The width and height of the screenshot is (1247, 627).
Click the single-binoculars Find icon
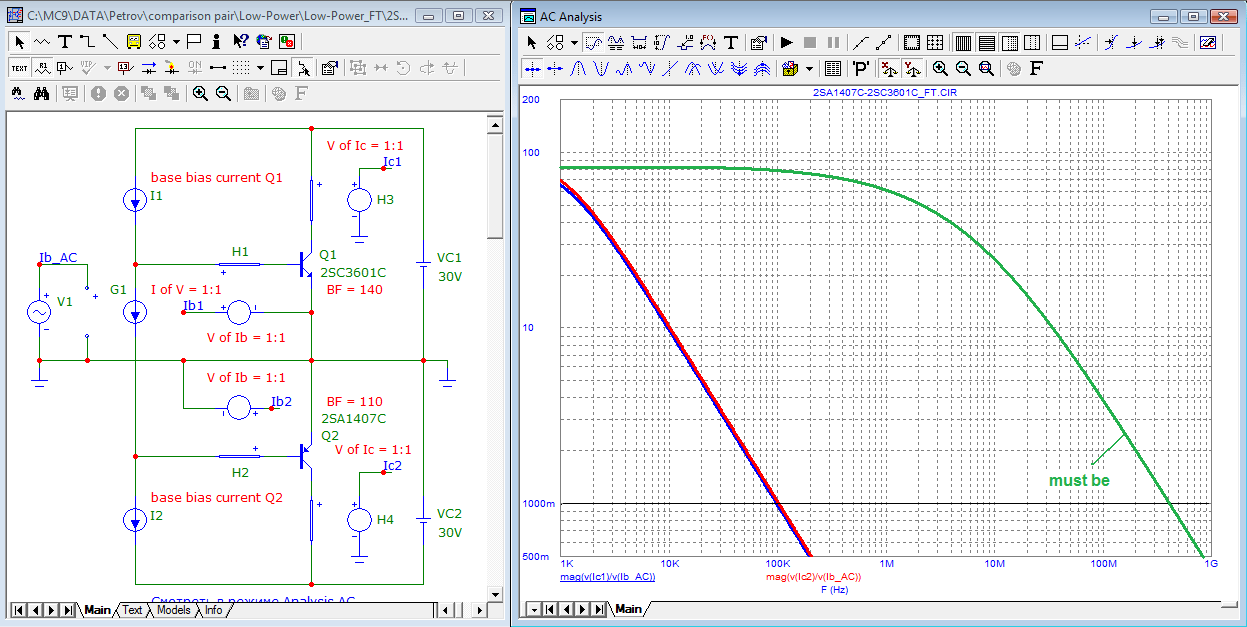(x=18, y=93)
